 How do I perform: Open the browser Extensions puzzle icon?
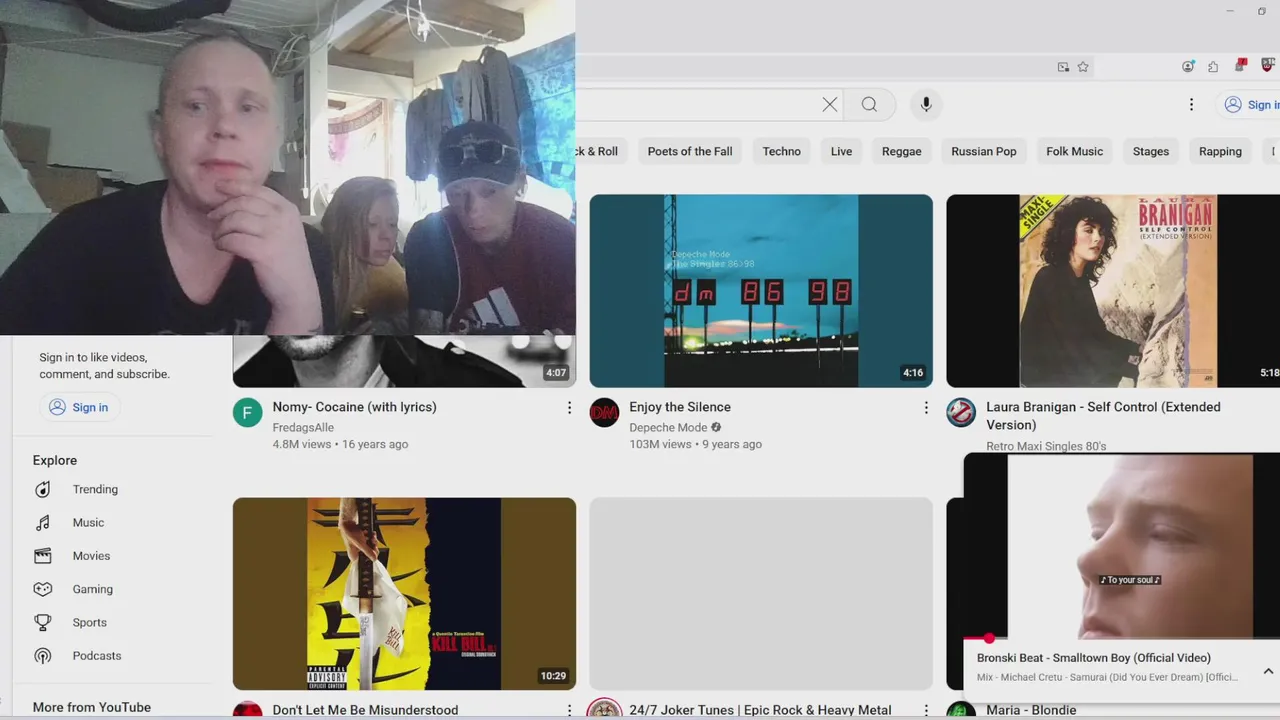pyautogui.click(x=1213, y=67)
